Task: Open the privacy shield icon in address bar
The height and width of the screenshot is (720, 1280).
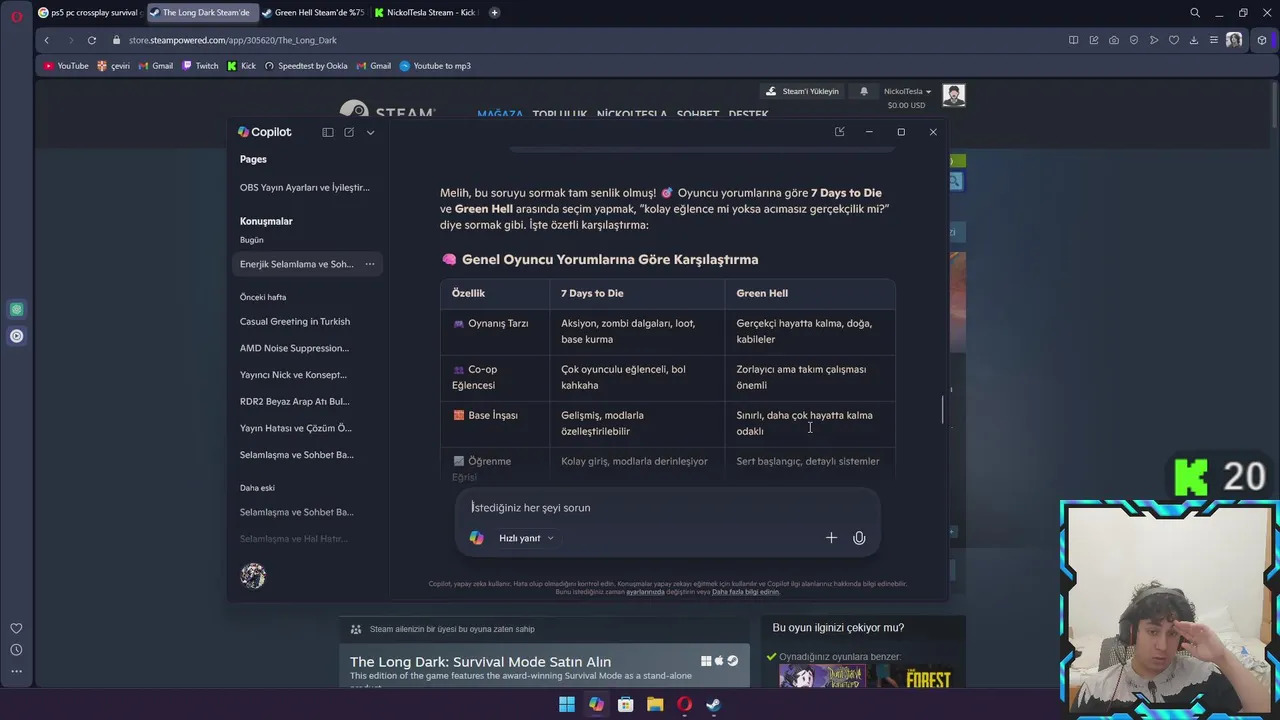Action: [1133, 40]
